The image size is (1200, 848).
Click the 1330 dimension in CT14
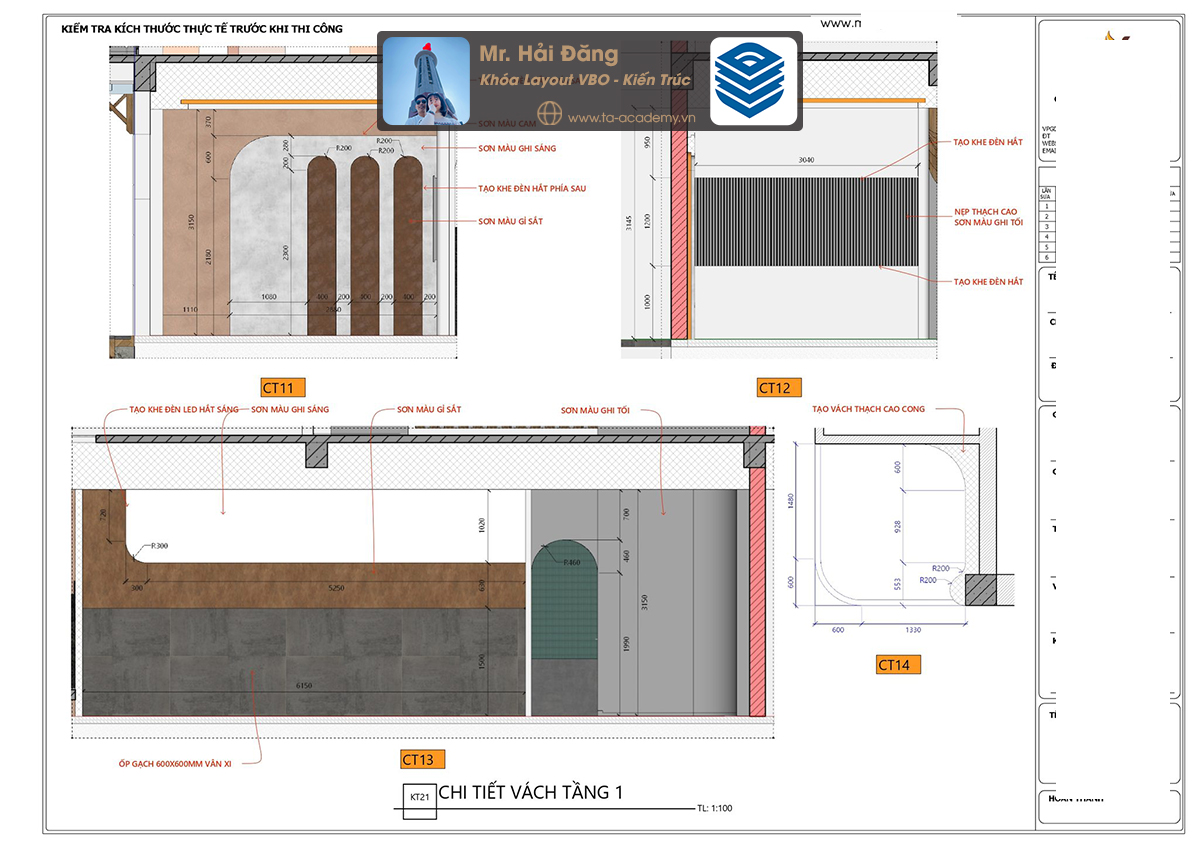click(915, 630)
